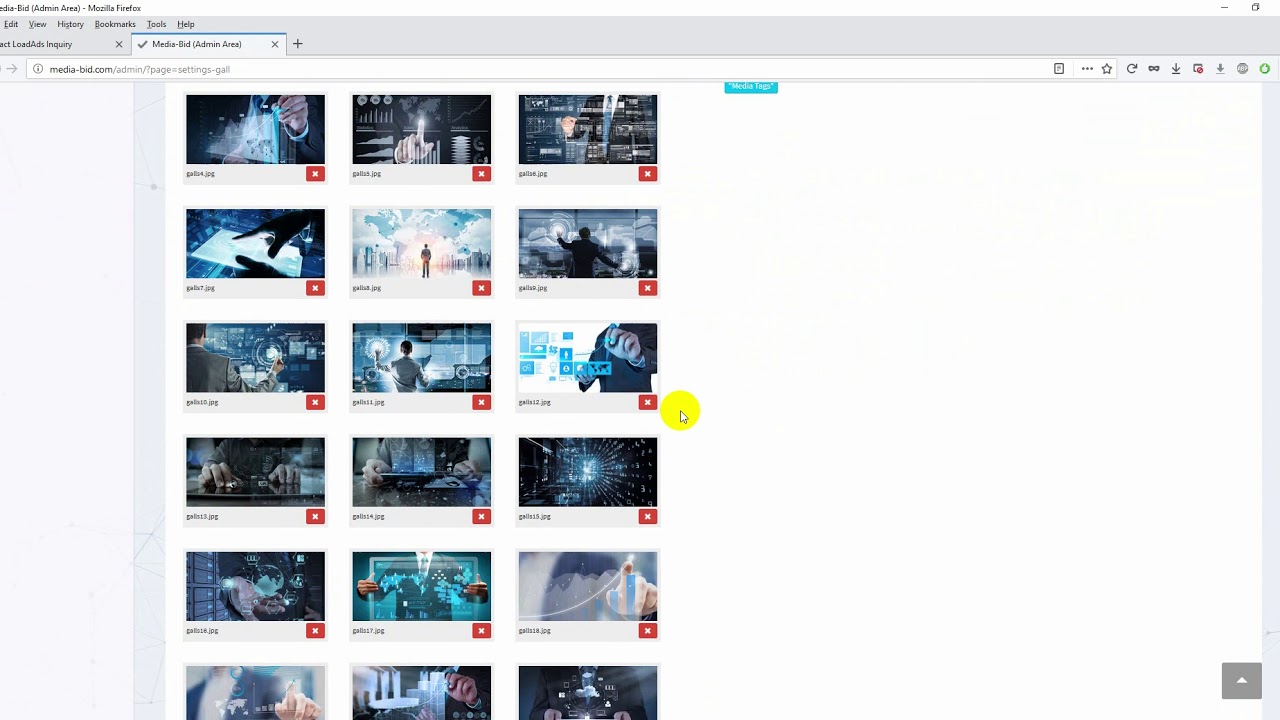The height and width of the screenshot is (720, 1280).
Task: Select galls14.jpg thumbnail image
Action: pos(421,472)
